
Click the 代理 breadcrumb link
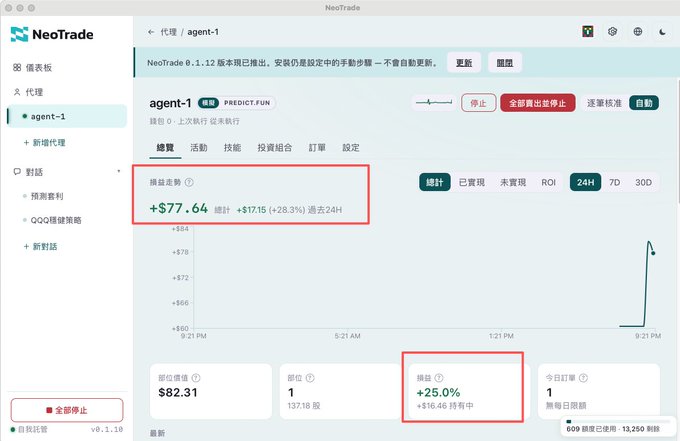tap(169, 32)
